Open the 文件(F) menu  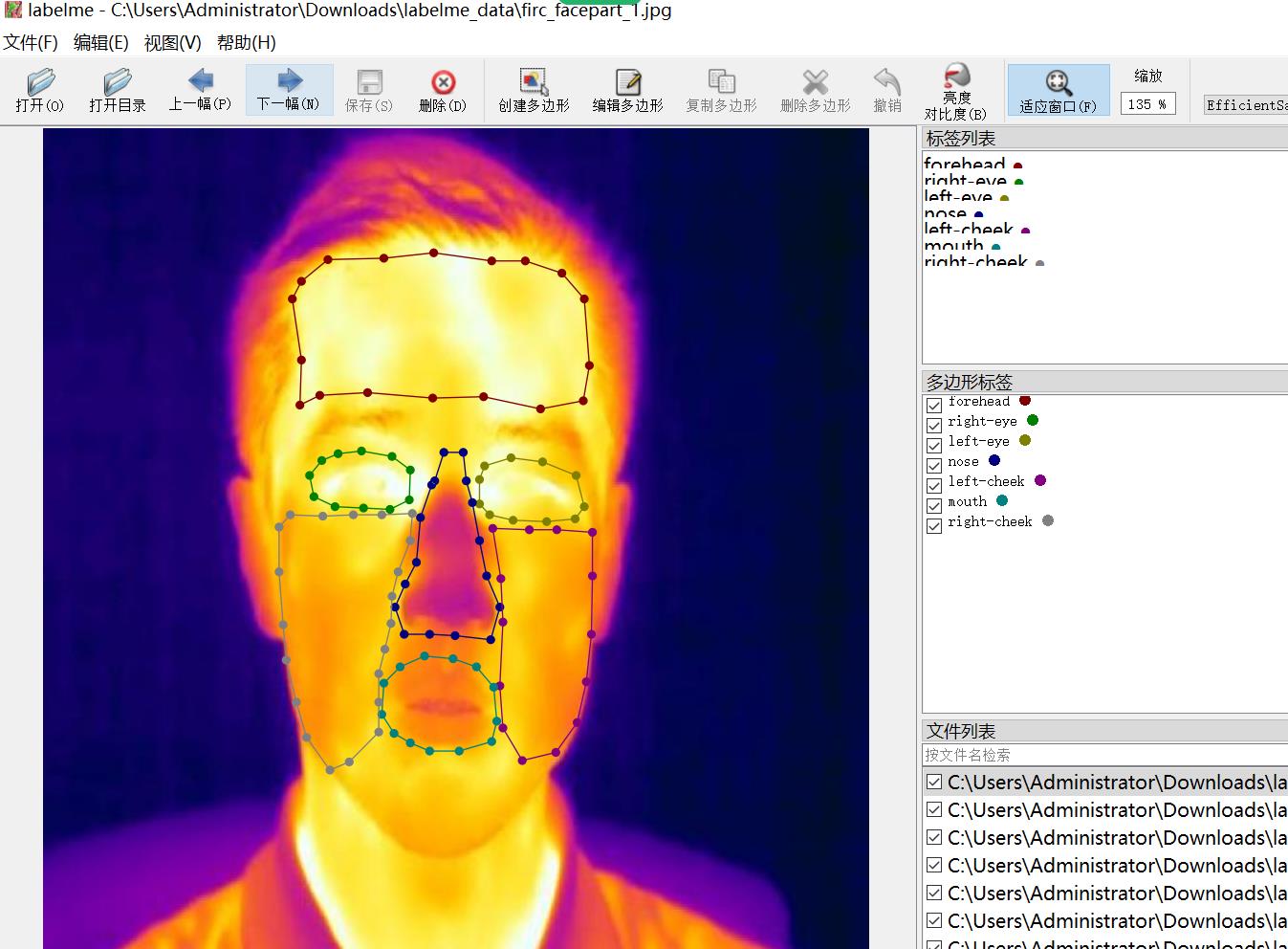[x=31, y=43]
